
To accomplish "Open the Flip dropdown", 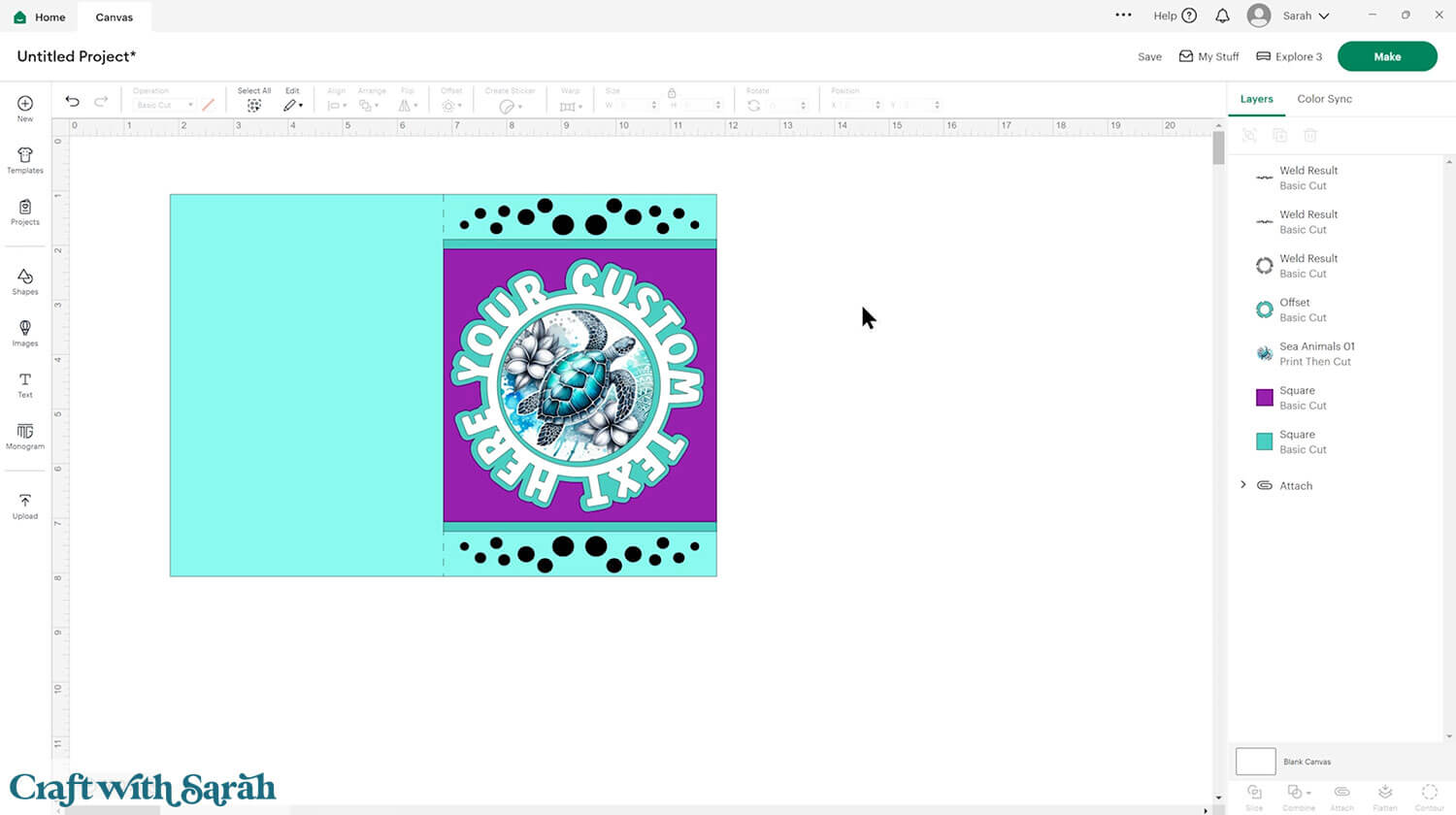I will (409, 105).
